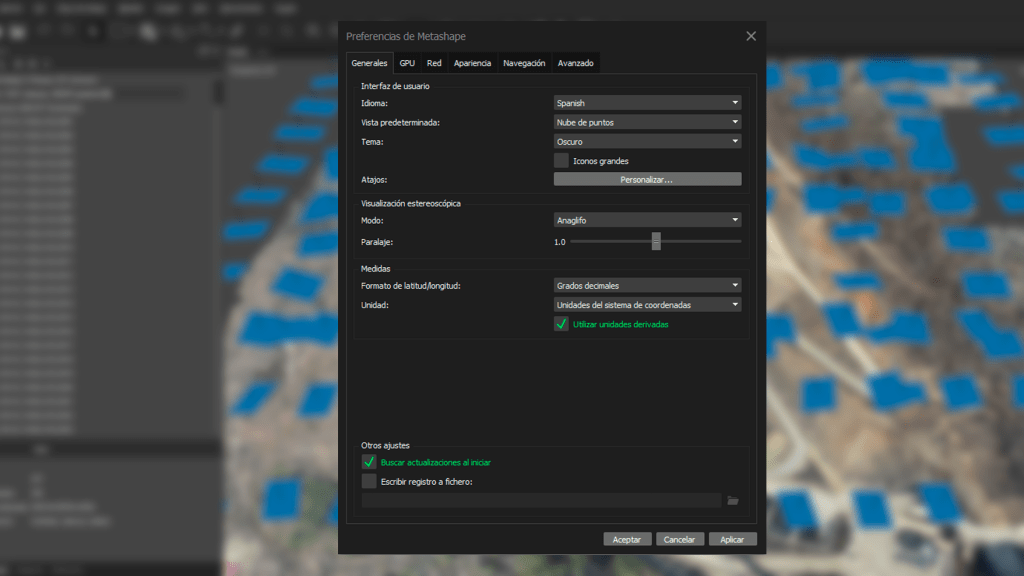Click the Paralaje slider handle
The height and width of the screenshot is (576, 1024).
[x=656, y=241]
